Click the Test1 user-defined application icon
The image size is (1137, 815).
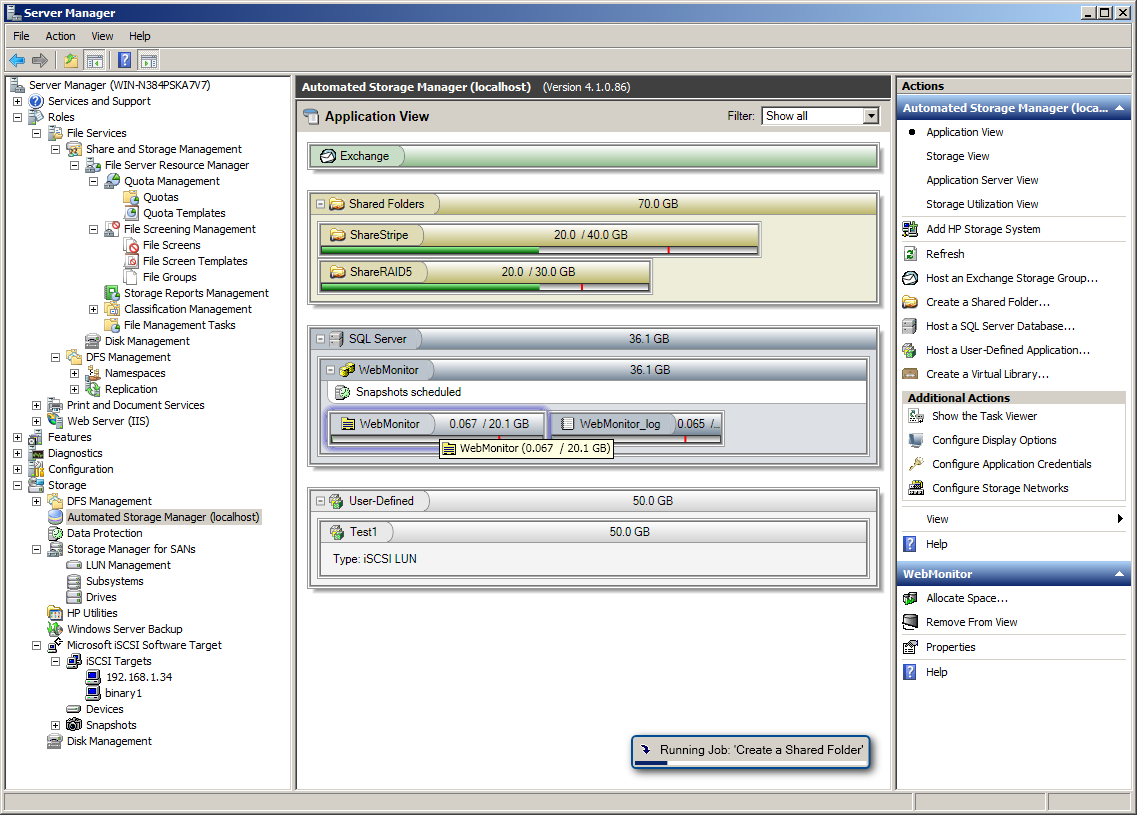click(337, 532)
